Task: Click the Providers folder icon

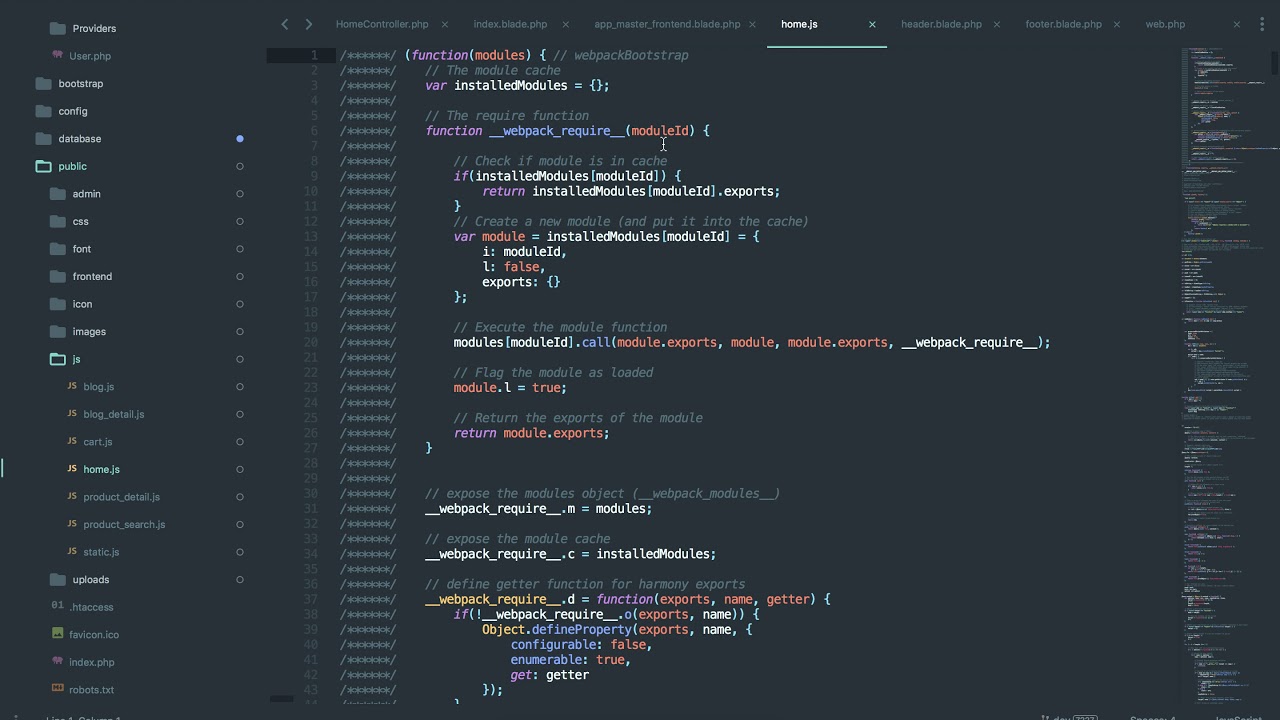Action: coord(57,28)
